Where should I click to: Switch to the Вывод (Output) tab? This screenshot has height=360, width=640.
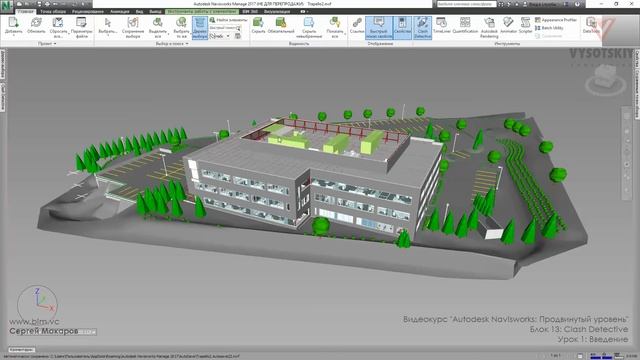click(155, 11)
